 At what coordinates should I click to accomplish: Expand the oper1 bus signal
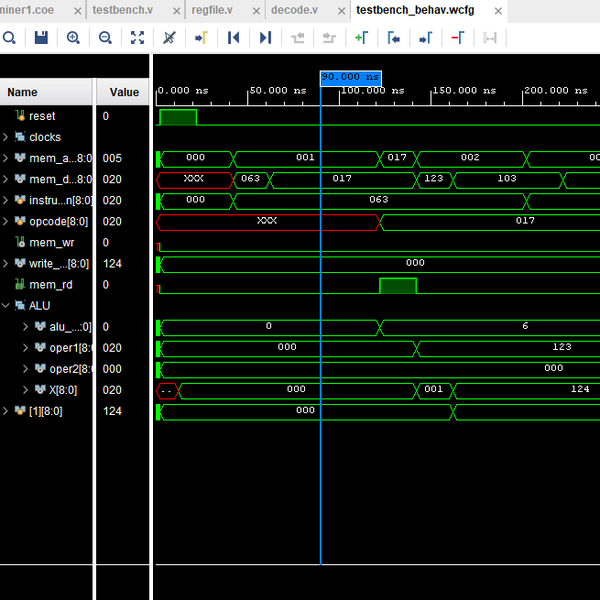25,347
